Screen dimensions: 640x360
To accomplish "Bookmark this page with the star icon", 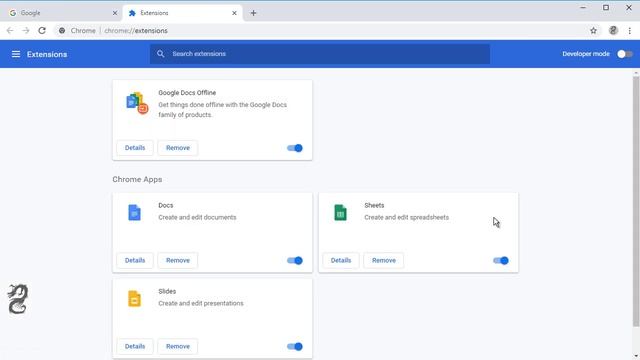I will click(593, 31).
